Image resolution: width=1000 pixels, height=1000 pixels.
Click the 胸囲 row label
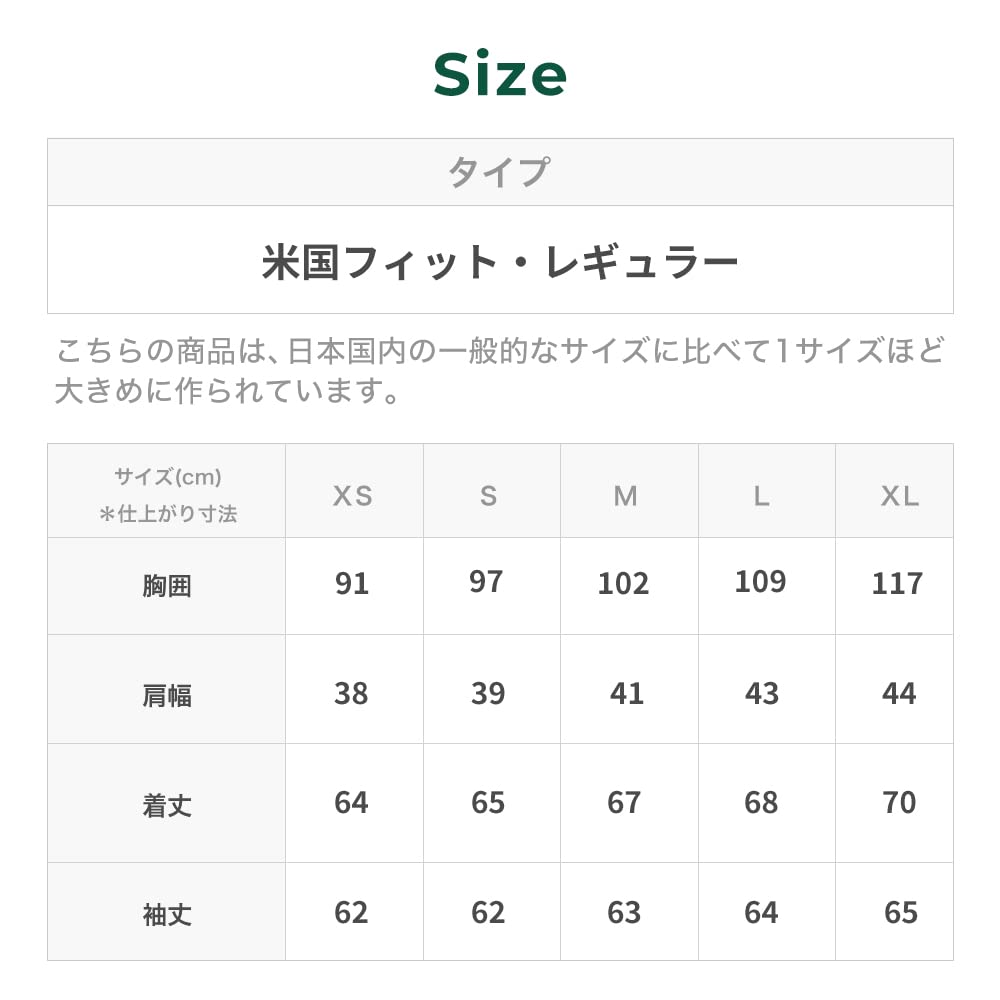click(167, 586)
